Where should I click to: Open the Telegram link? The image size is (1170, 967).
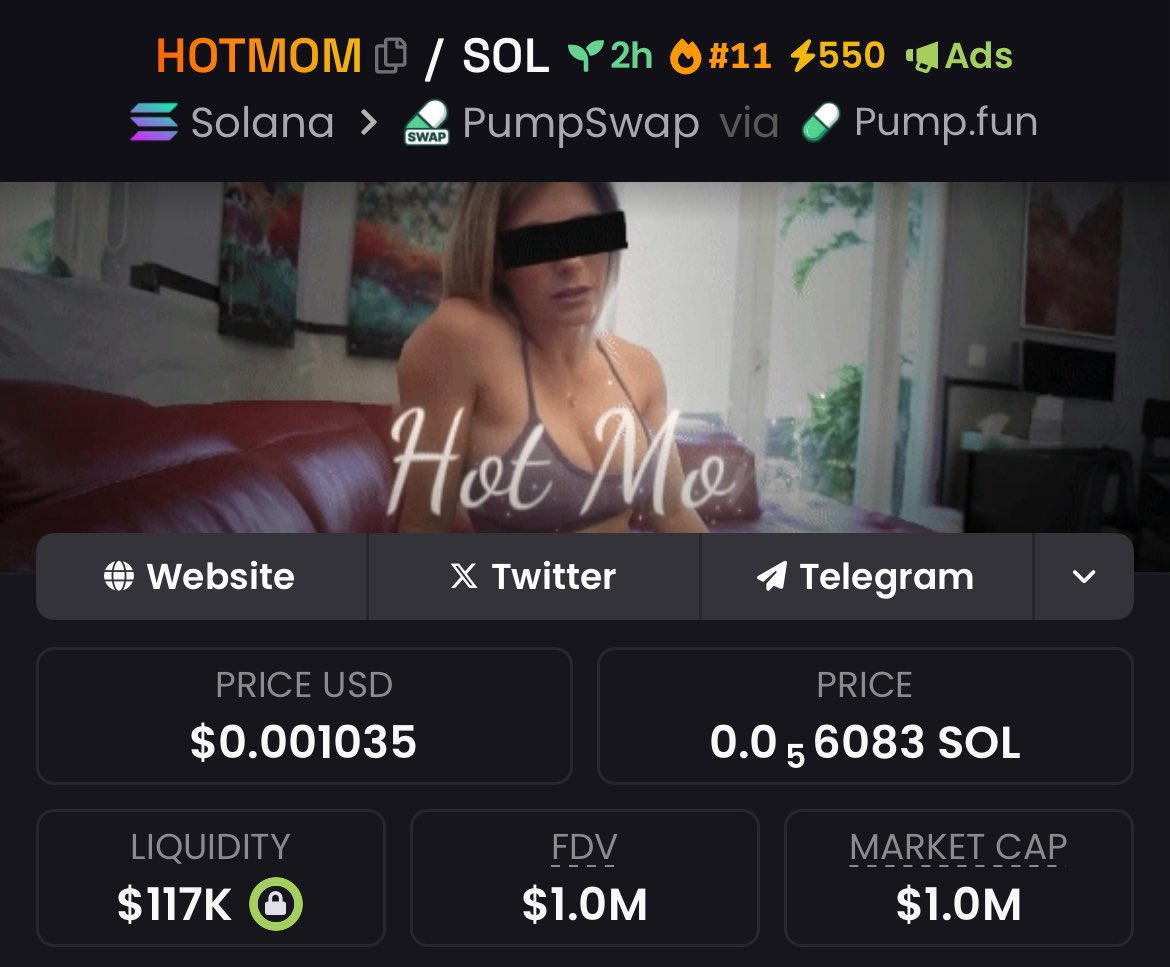[866, 576]
